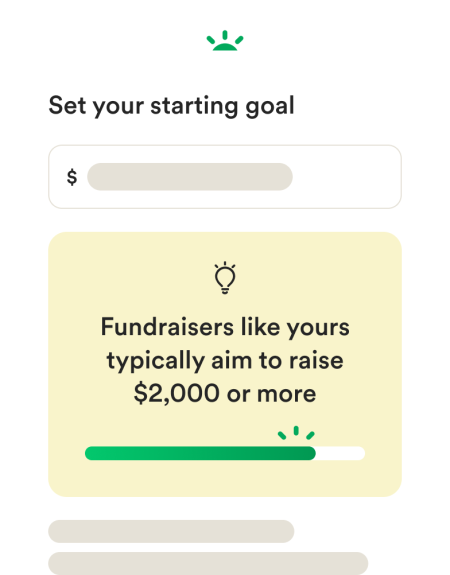450x575 pixels.
Task: Click white unfilled end of progress bar
Action: pyautogui.click(x=340, y=453)
